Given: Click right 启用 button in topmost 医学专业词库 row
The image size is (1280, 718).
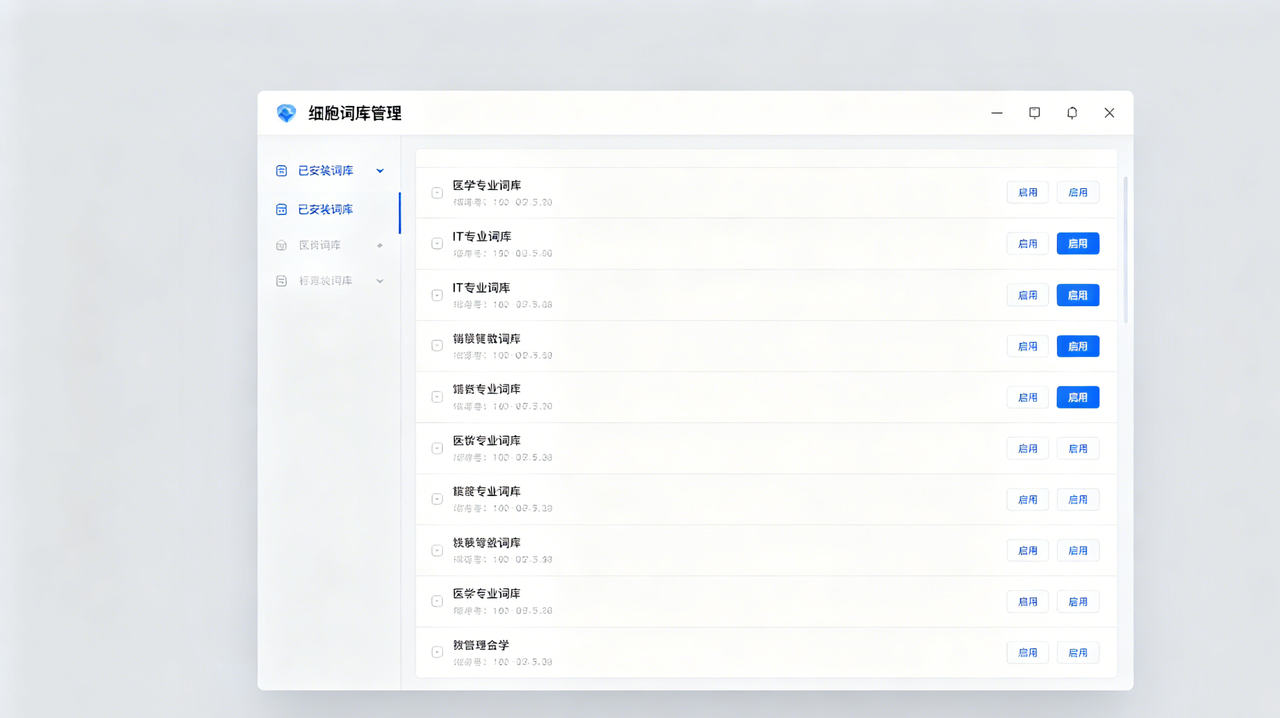Looking at the screenshot, I should (1078, 192).
